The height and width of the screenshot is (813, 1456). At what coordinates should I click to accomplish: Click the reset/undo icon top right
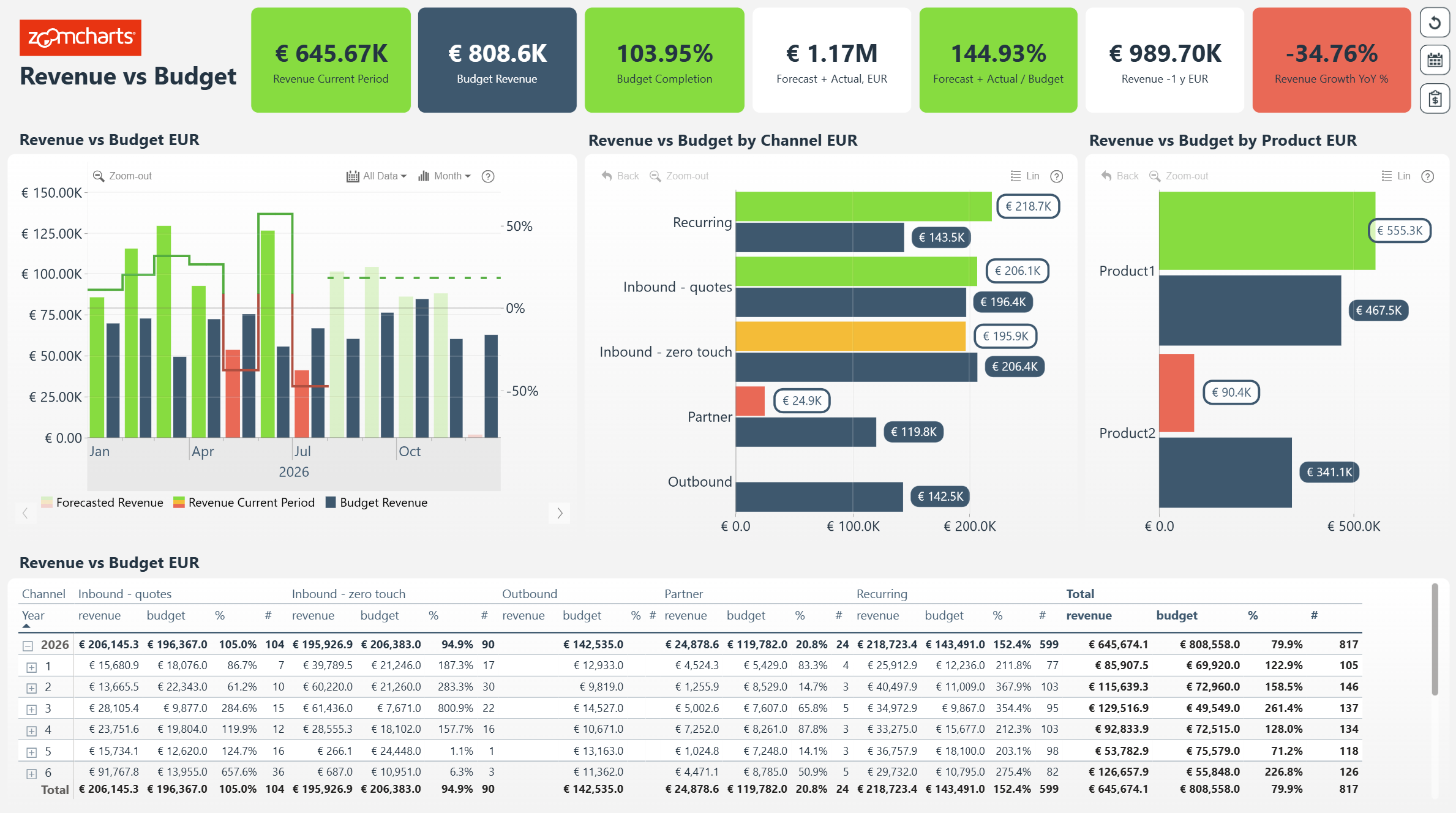1435,23
